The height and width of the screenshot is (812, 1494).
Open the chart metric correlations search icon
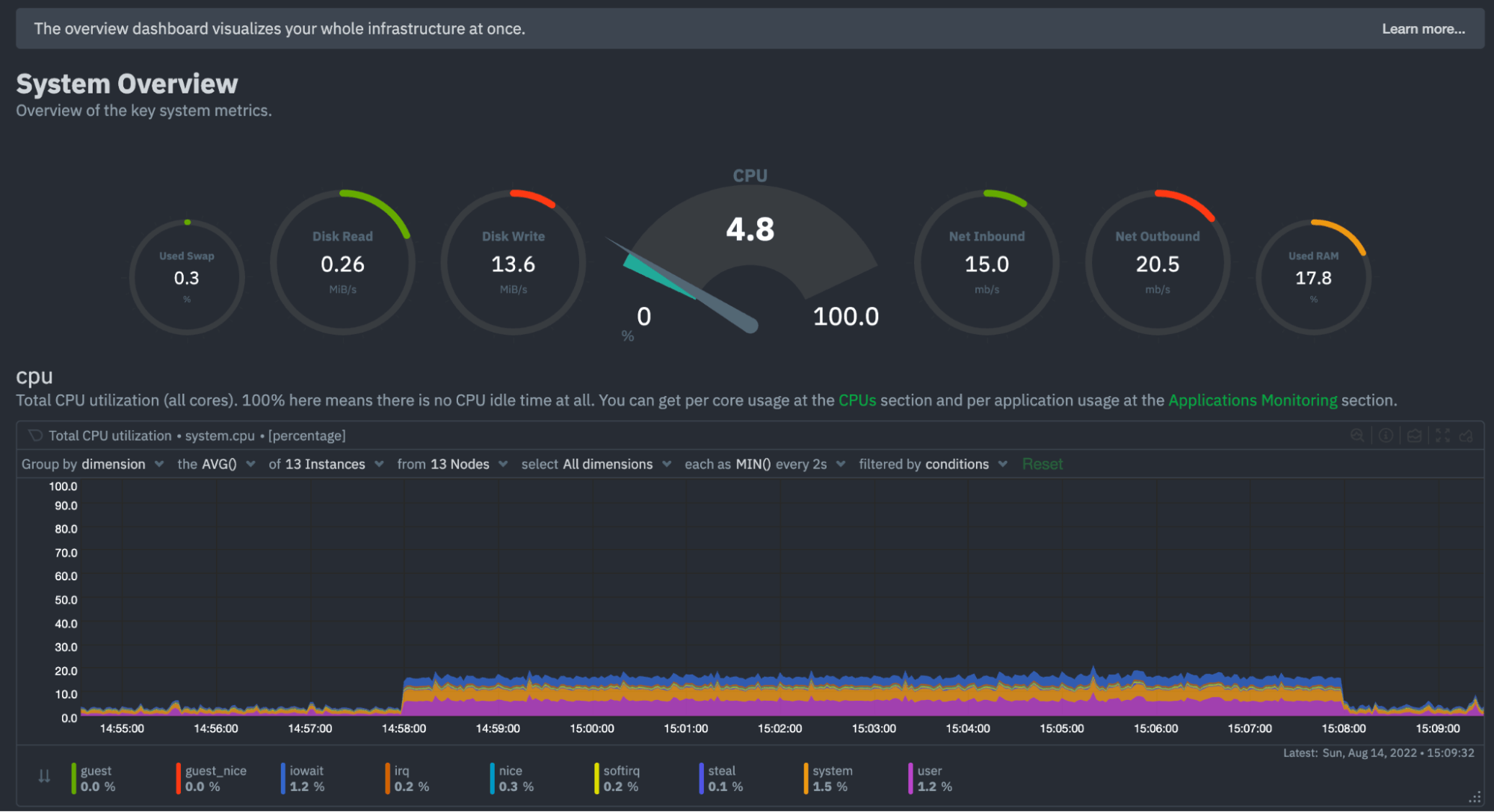[x=1357, y=436]
